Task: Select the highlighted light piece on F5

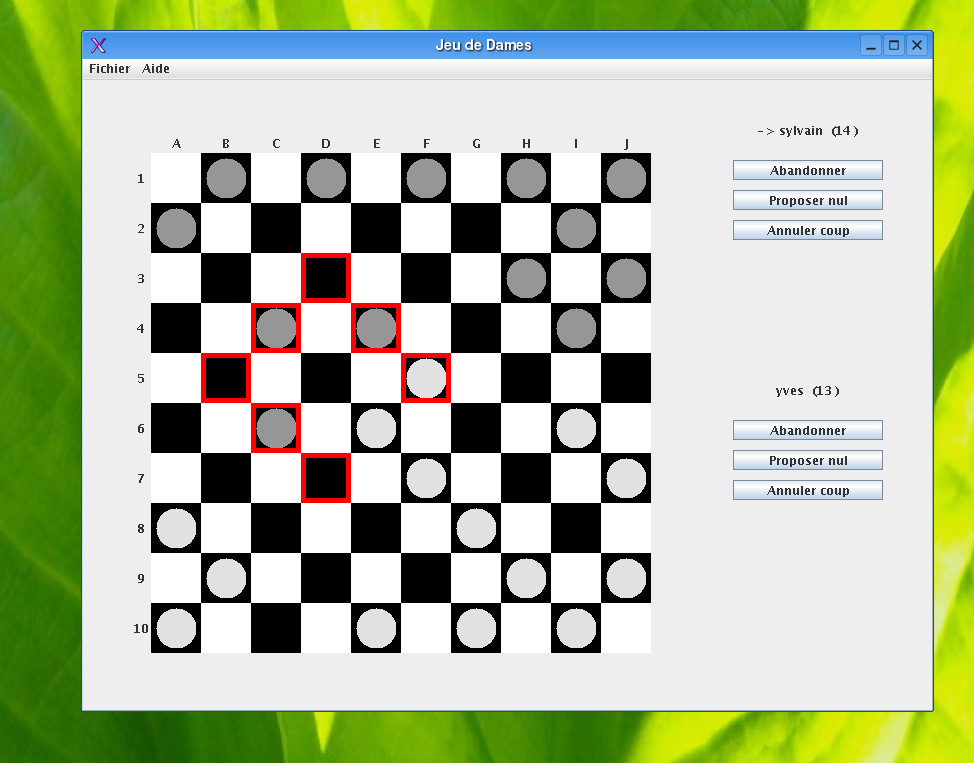Action: [426, 378]
